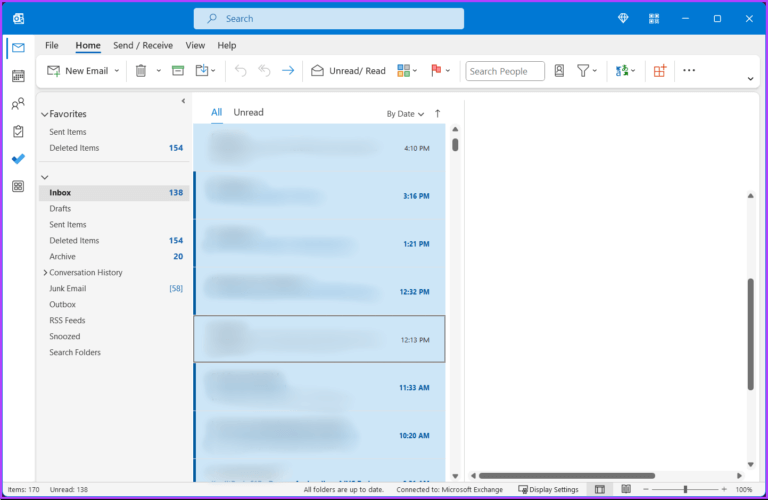Open the Address Book icon
The width and height of the screenshot is (768, 500).
pos(559,71)
